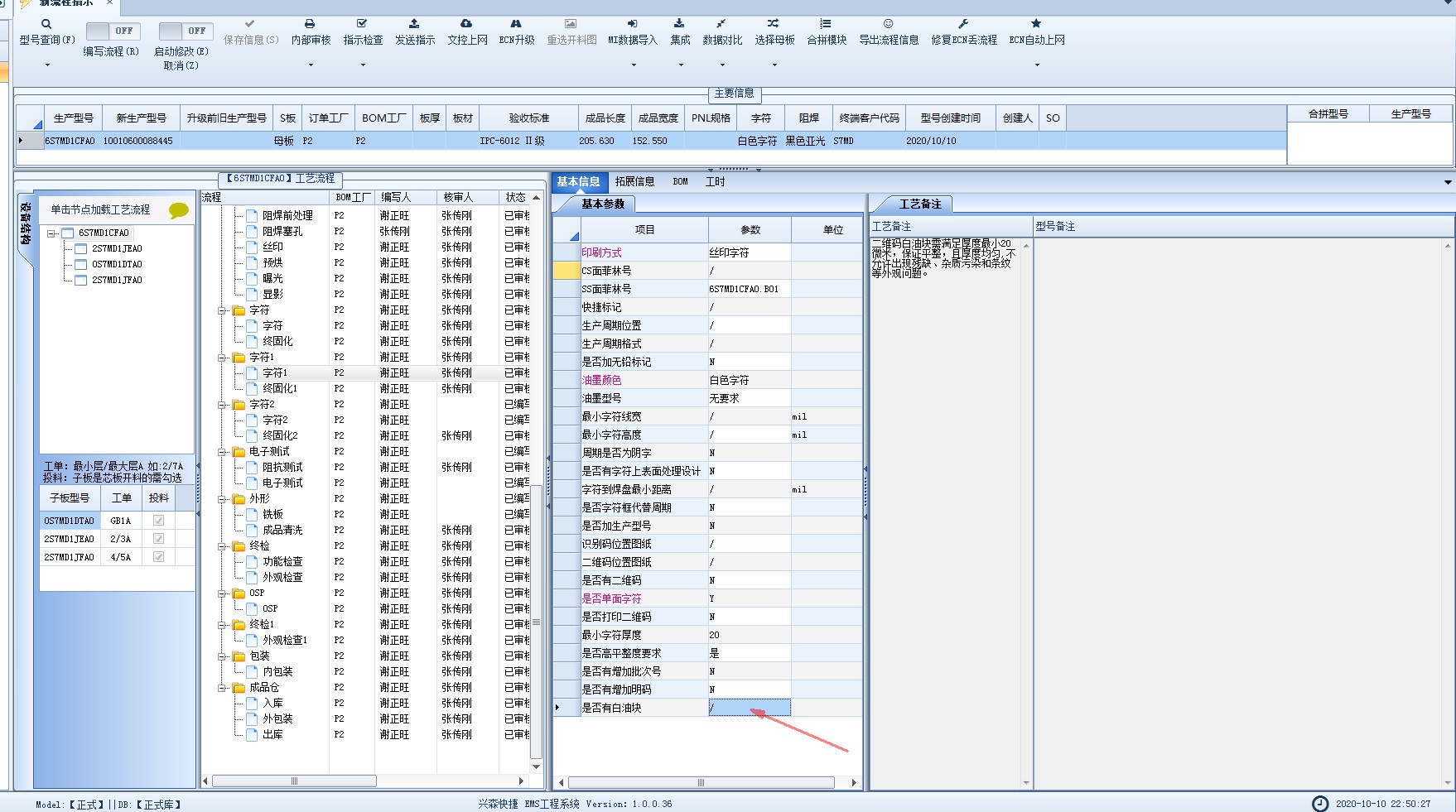Toggle the 编写流程 OFF switch
This screenshot has width=1456, height=812.
(113, 31)
